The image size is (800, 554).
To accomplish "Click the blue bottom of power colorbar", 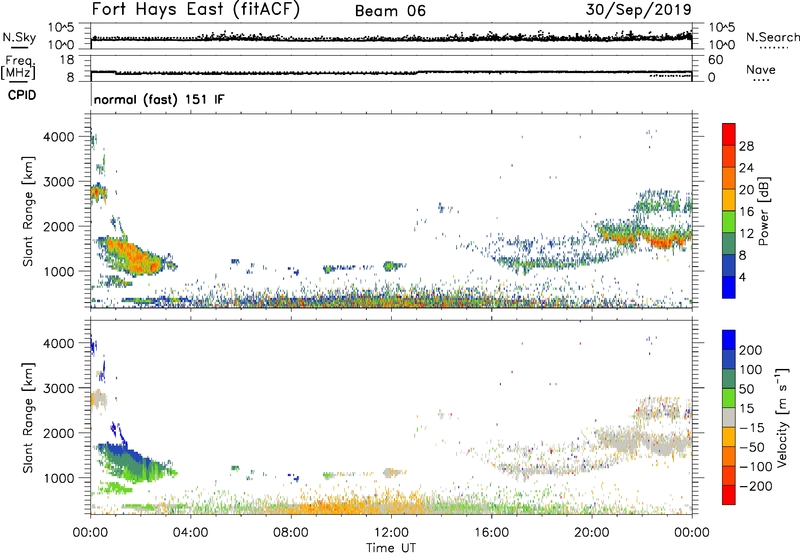I will coord(729,287).
